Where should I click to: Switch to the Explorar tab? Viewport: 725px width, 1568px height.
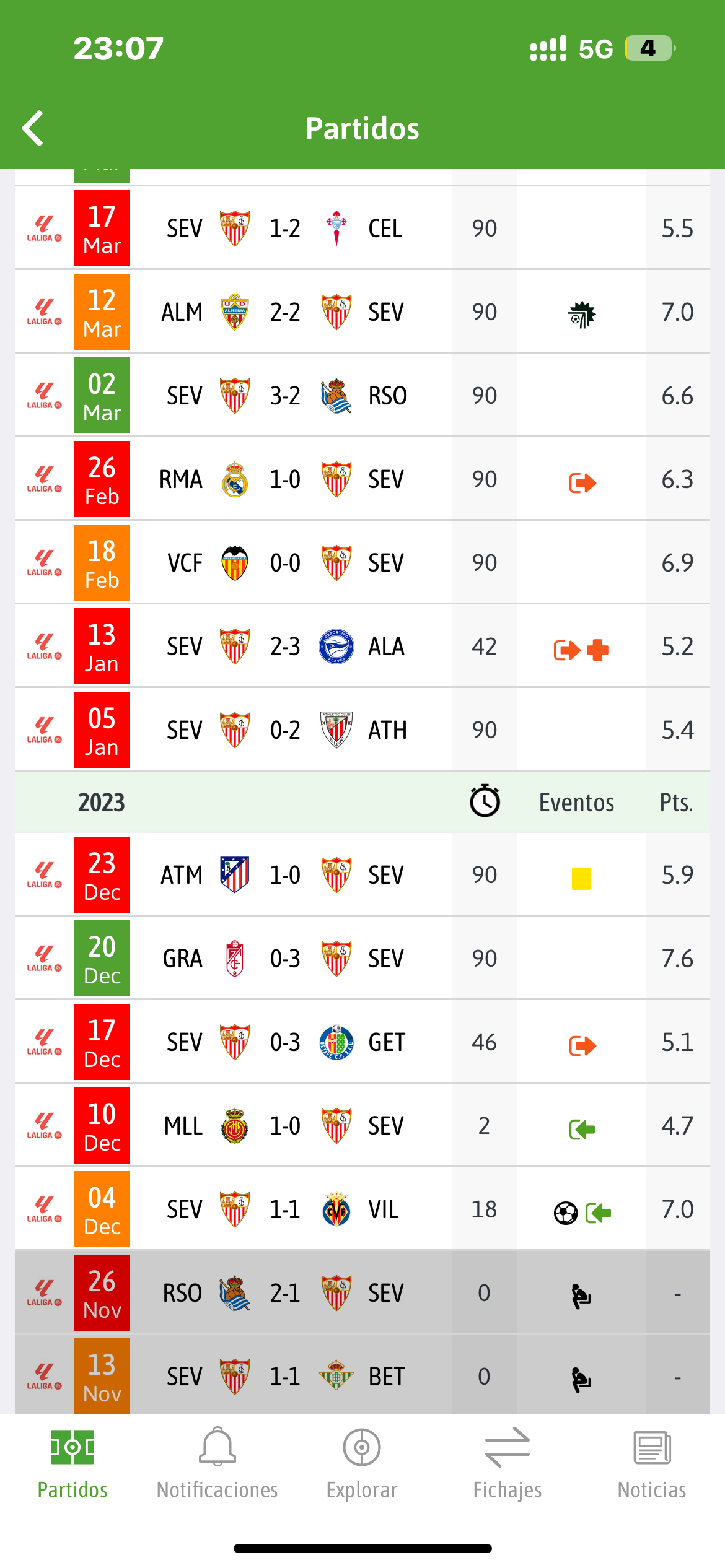coord(362,1464)
